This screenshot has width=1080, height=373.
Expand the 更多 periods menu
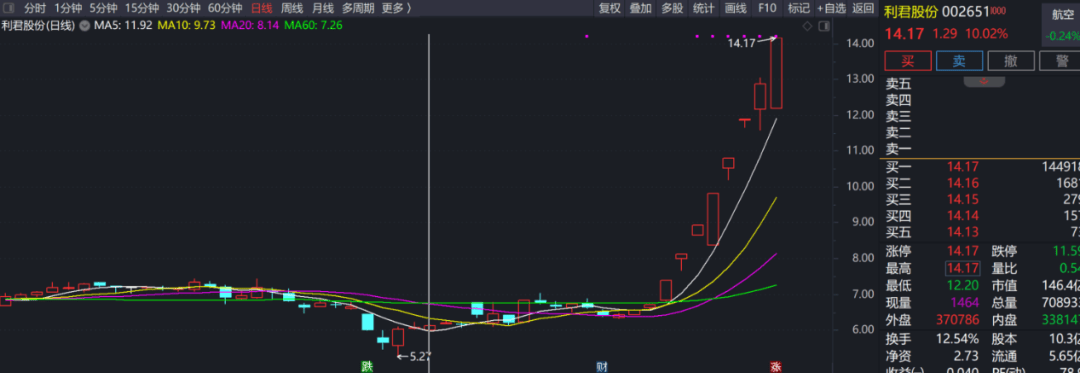point(396,9)
